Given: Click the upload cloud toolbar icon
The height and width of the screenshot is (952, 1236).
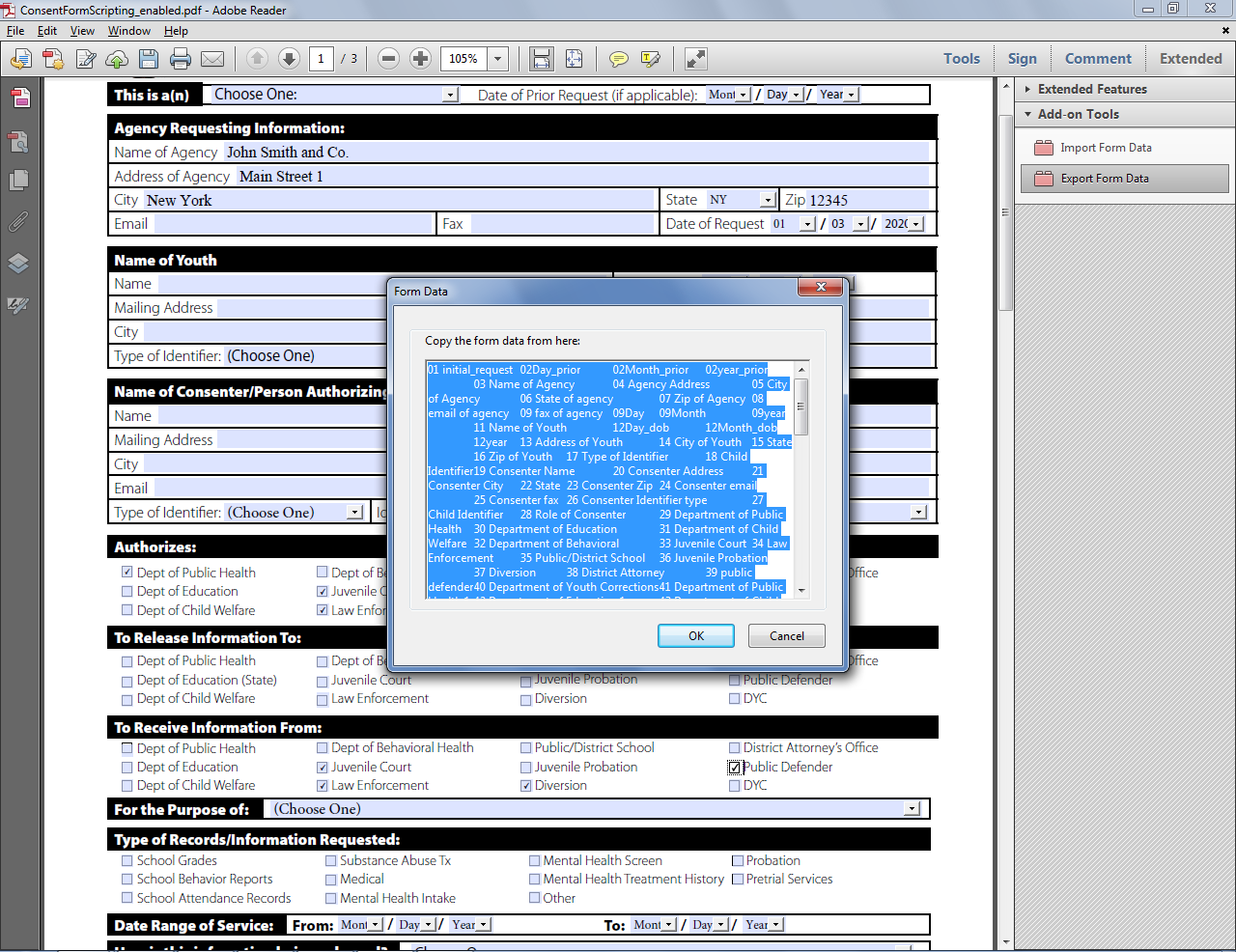Looking at the screenshot, I should 117,59.
